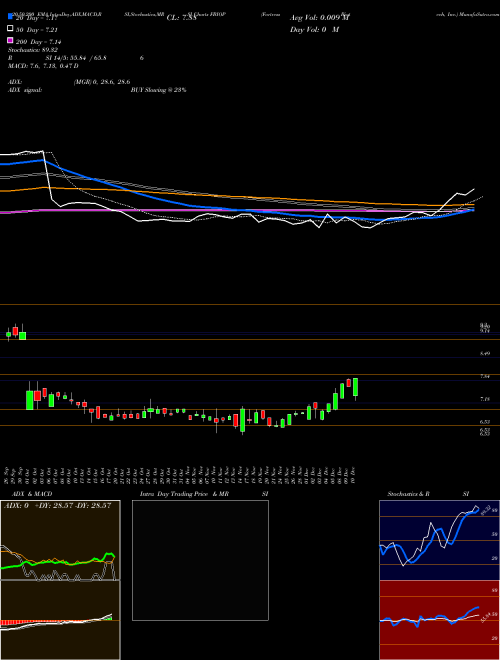
Task: Click the red RSI chart panel
Action: pyautogui.click(x=439, y=620)
